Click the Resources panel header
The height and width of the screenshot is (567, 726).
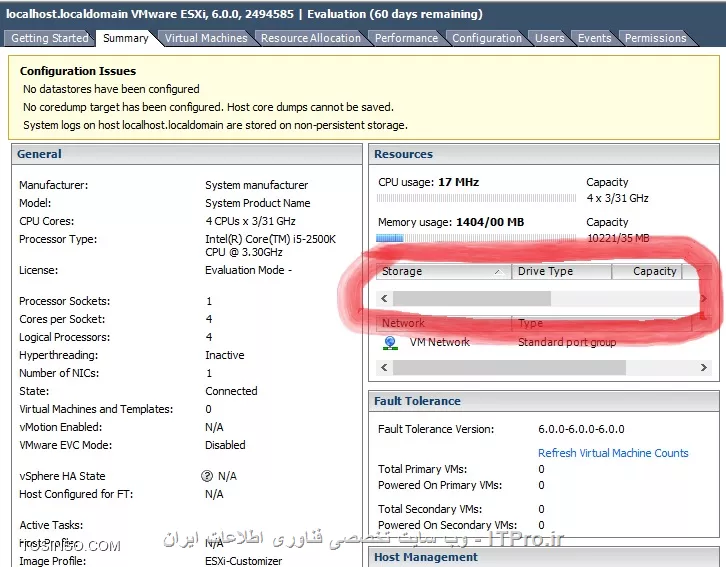coord(544,154)
